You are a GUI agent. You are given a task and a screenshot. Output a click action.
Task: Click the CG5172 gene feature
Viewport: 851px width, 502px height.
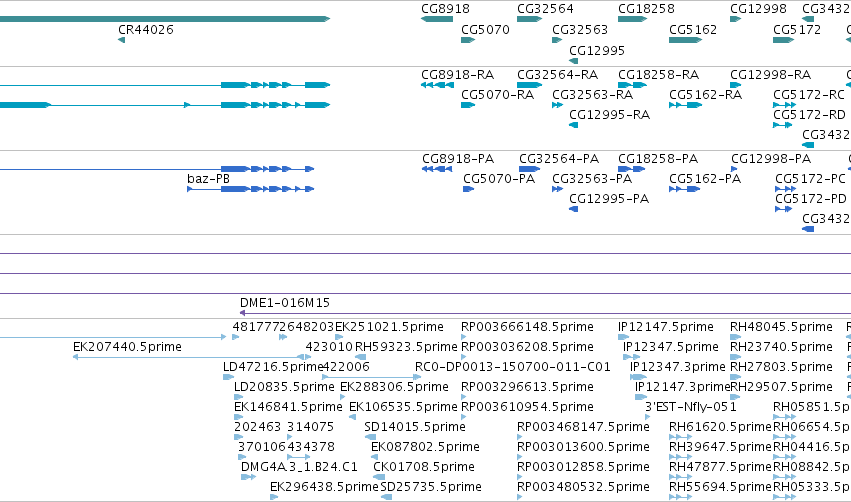(x=784, y=40)
